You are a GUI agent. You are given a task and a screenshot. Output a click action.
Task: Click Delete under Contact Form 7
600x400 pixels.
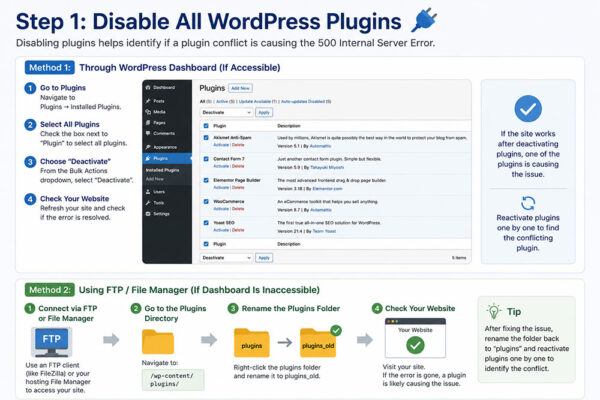click(x=238, y=166)
